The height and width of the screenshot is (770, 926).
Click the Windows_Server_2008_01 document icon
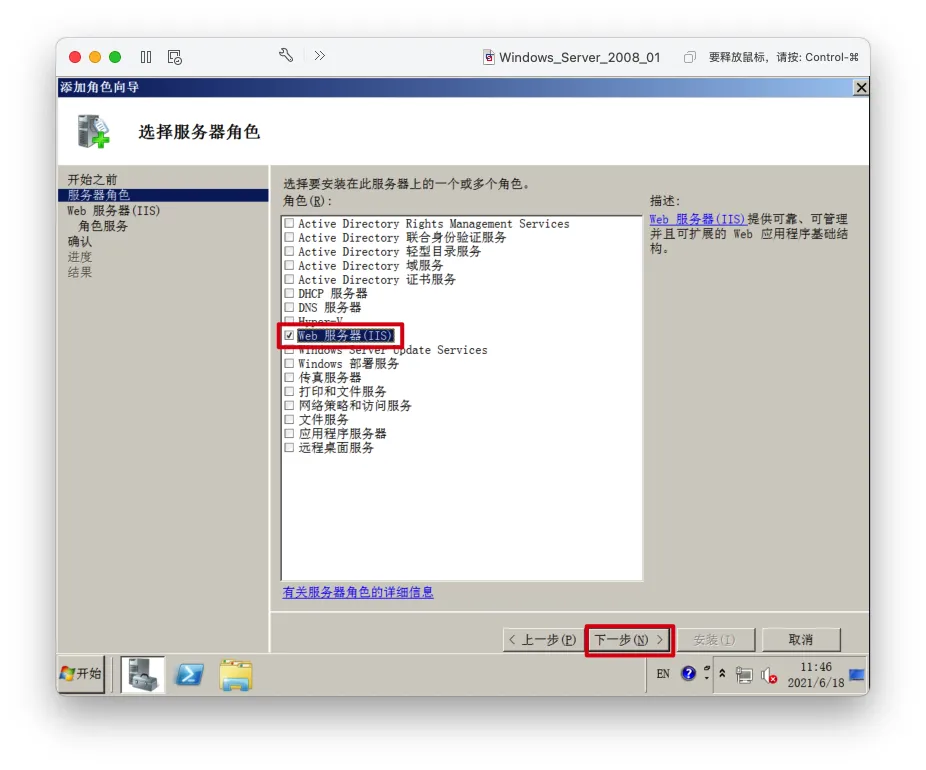pyautogui.click(x=489, y=57)
